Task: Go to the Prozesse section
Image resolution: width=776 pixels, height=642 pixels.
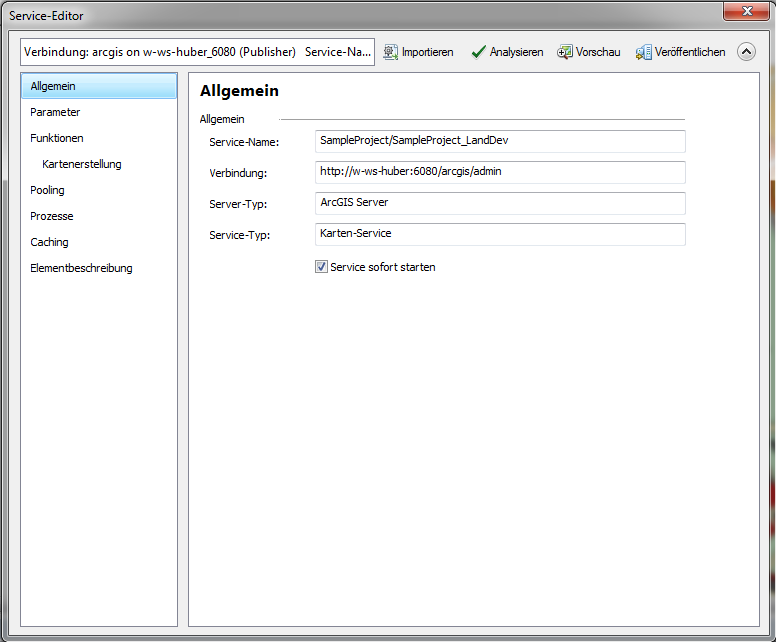Action: pos(51,216)
